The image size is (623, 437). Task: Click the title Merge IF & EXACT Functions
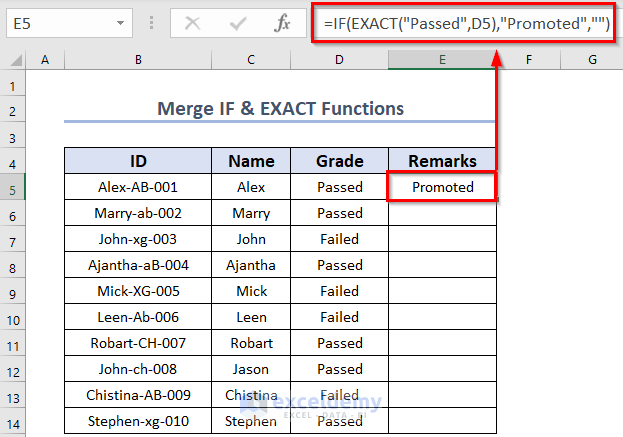280,108
